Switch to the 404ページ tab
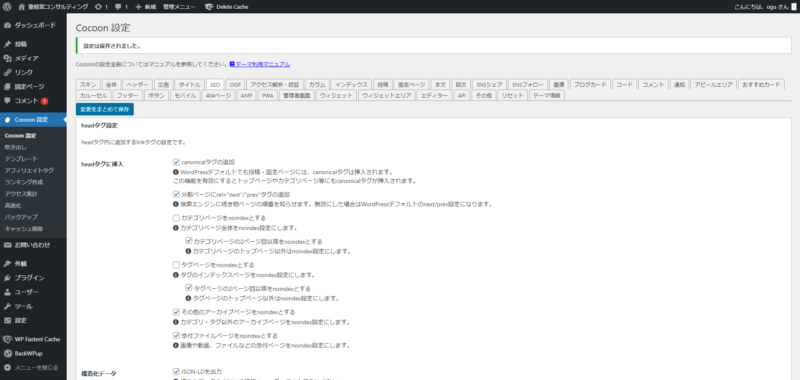 pyautogui.click(x=218, y=95)
